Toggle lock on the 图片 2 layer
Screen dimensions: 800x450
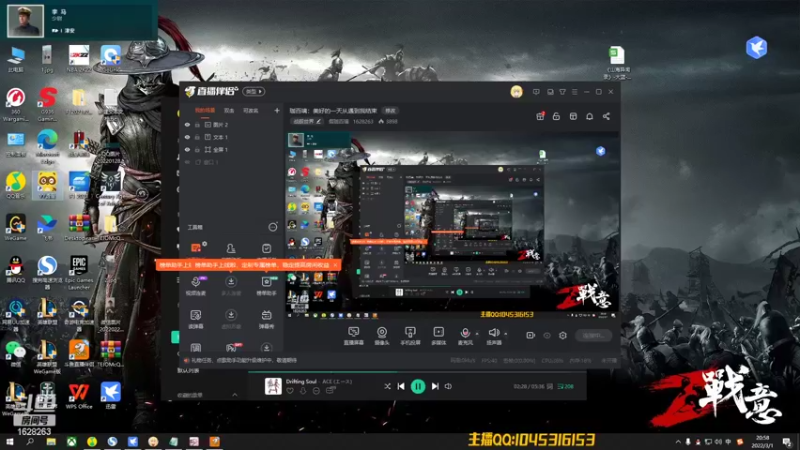click(x=197, y=124)
